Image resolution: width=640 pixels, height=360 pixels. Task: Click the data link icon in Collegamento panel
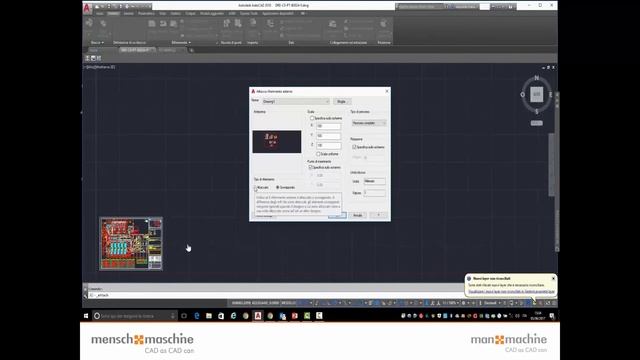coord(333,24)
